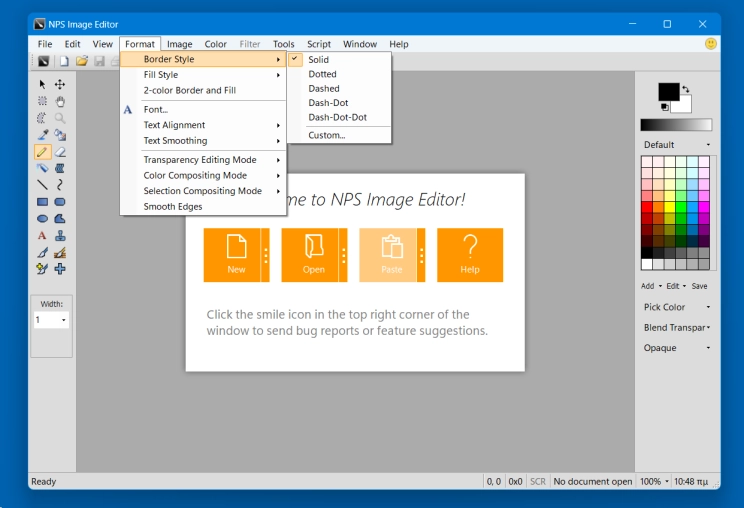Reset colors to default black and white

click(665, 108)
